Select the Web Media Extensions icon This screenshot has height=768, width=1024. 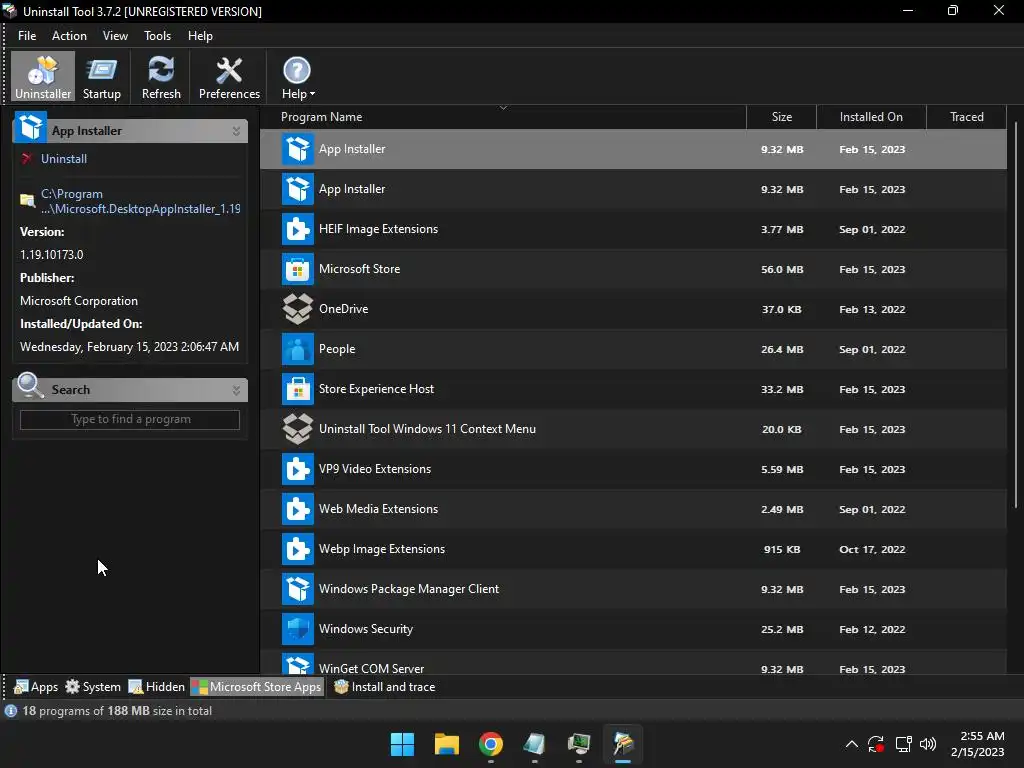coord(298,509)
